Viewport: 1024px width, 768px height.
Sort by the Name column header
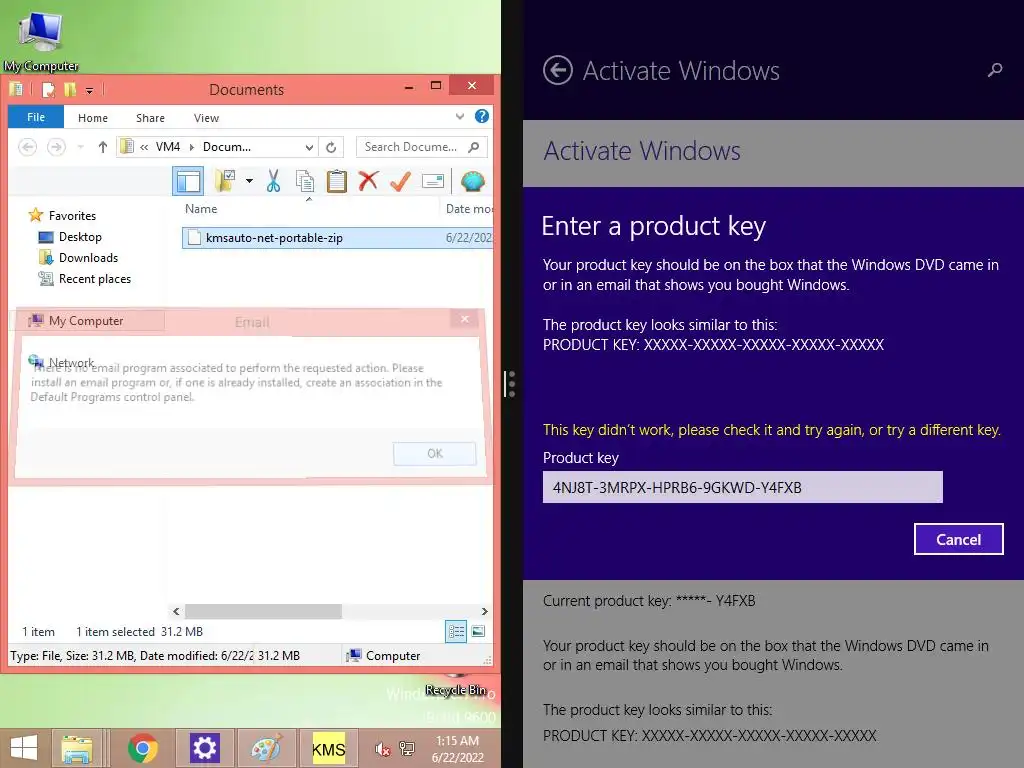coord(200,209)
